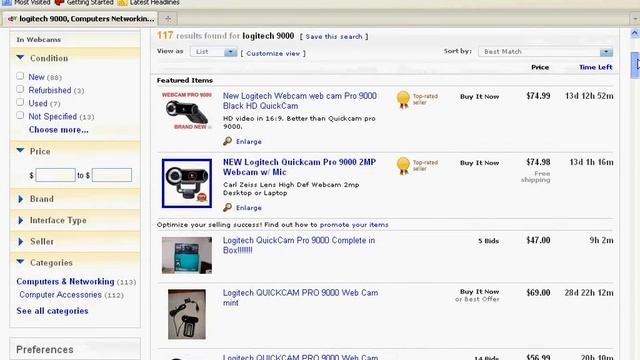This screenshot has height=360, width=640.
Task: Open the Computers & Networking category link
Action: click(65, 282)
